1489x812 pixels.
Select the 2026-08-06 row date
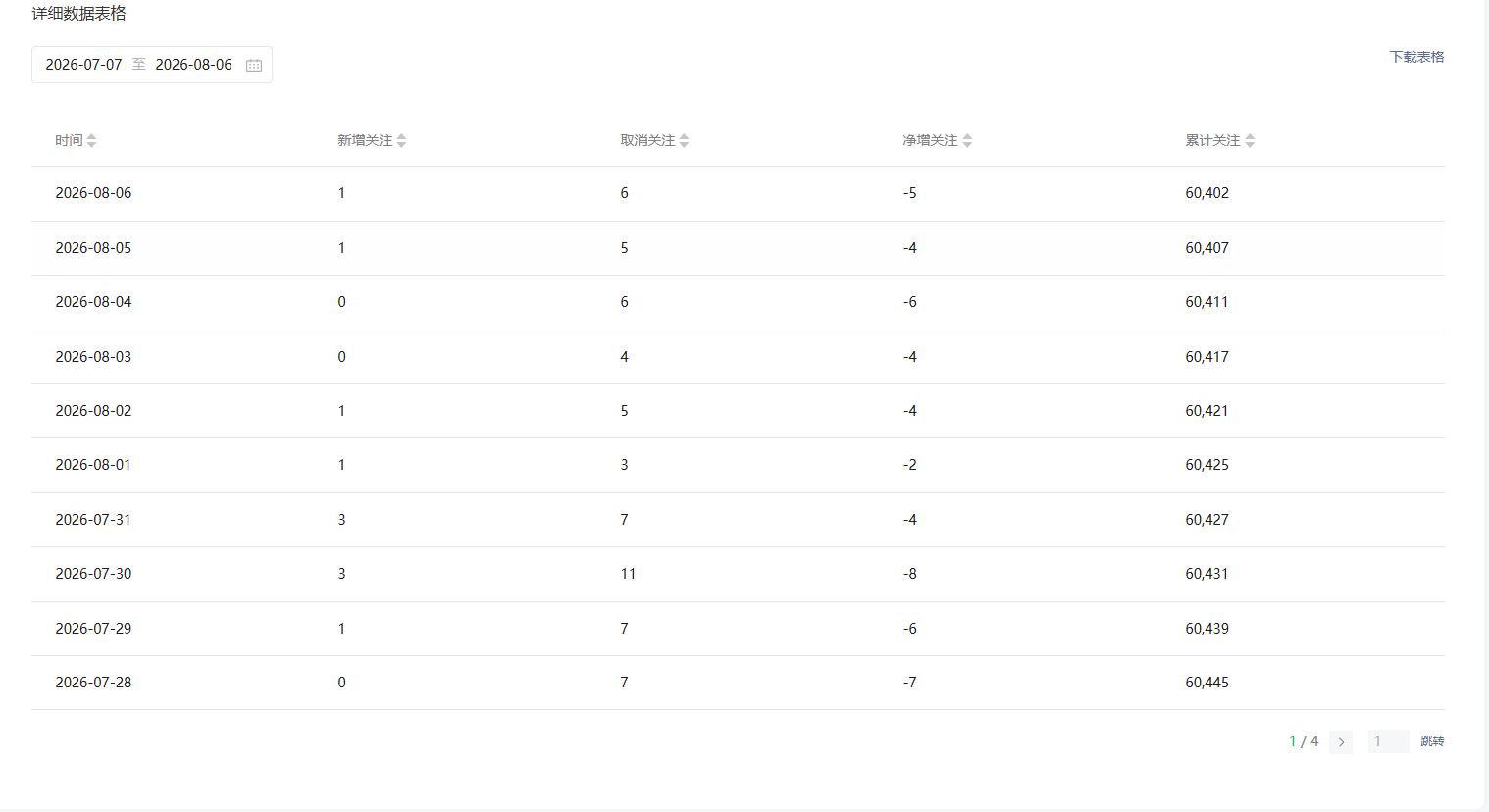[93, 193]
